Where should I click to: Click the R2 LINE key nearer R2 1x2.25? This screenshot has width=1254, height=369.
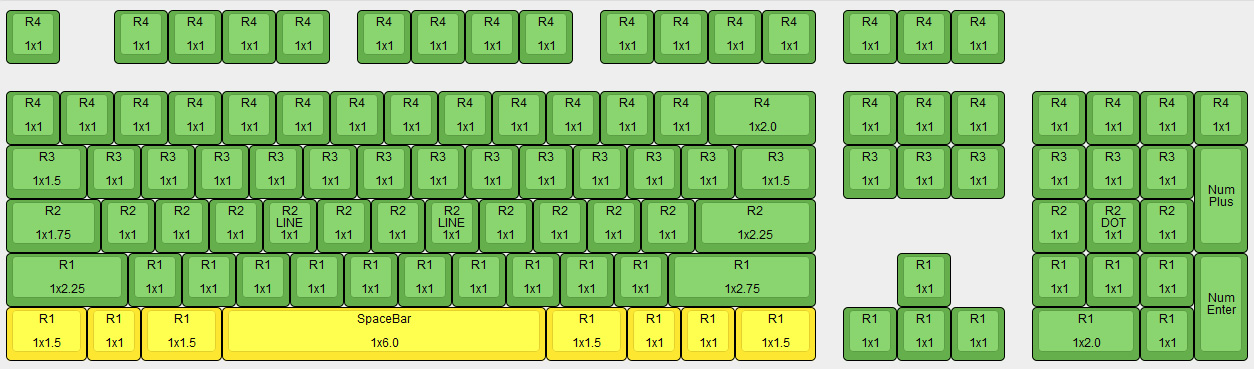[x=452, y=225]
